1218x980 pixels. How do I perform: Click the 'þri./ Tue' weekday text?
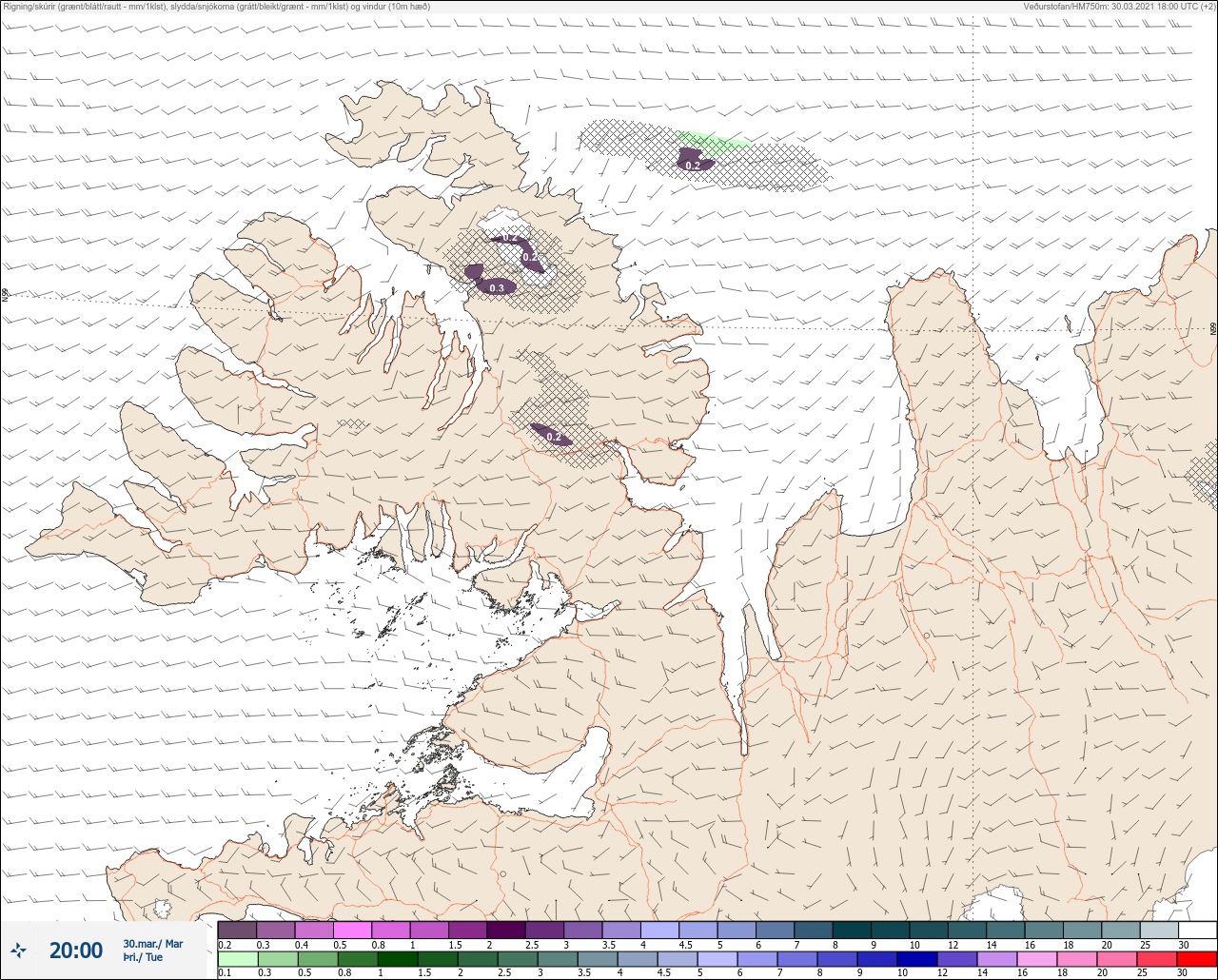(x=143, y=957)
